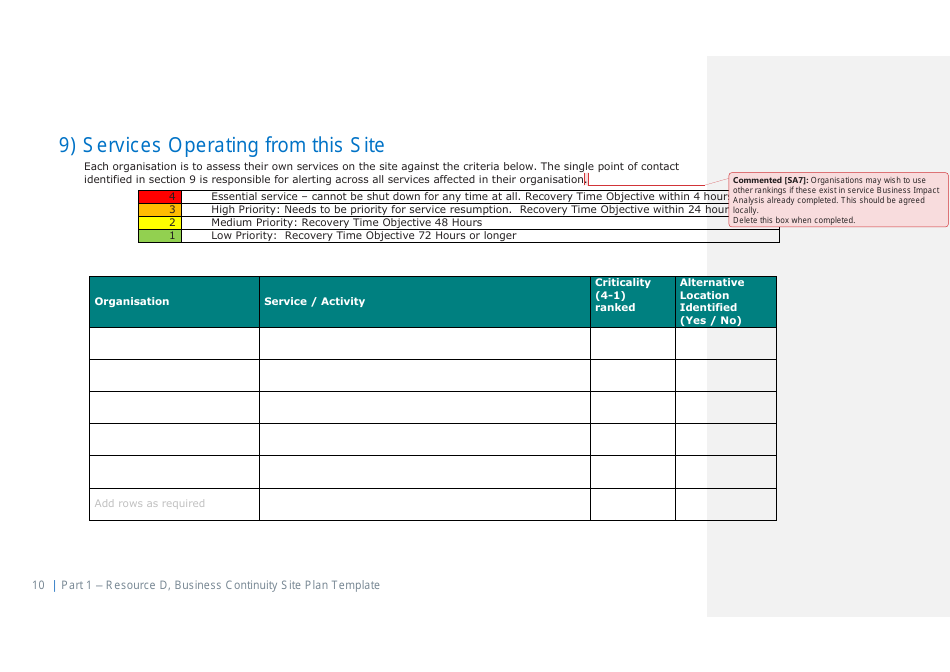Click the Organisation column header
The height and width of the screenshot is (672, 950).
(x=131, y=301)
